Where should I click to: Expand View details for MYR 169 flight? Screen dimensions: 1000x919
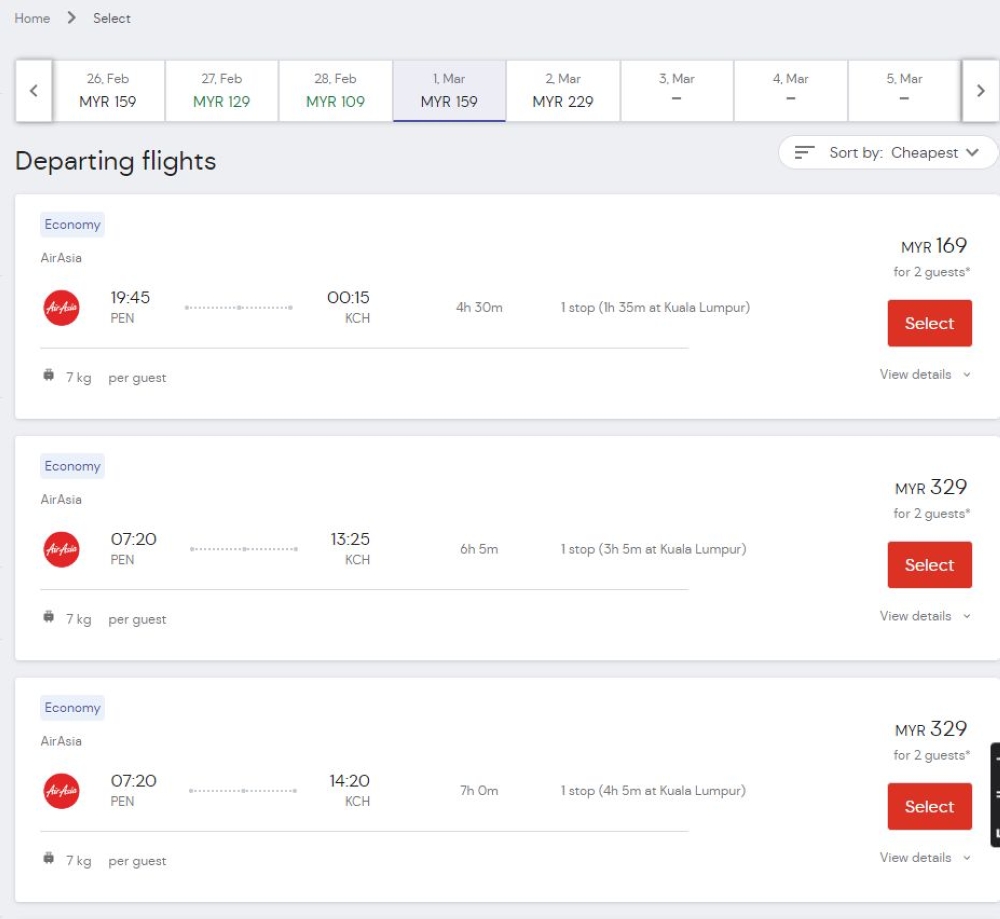[x=925, y=375]
